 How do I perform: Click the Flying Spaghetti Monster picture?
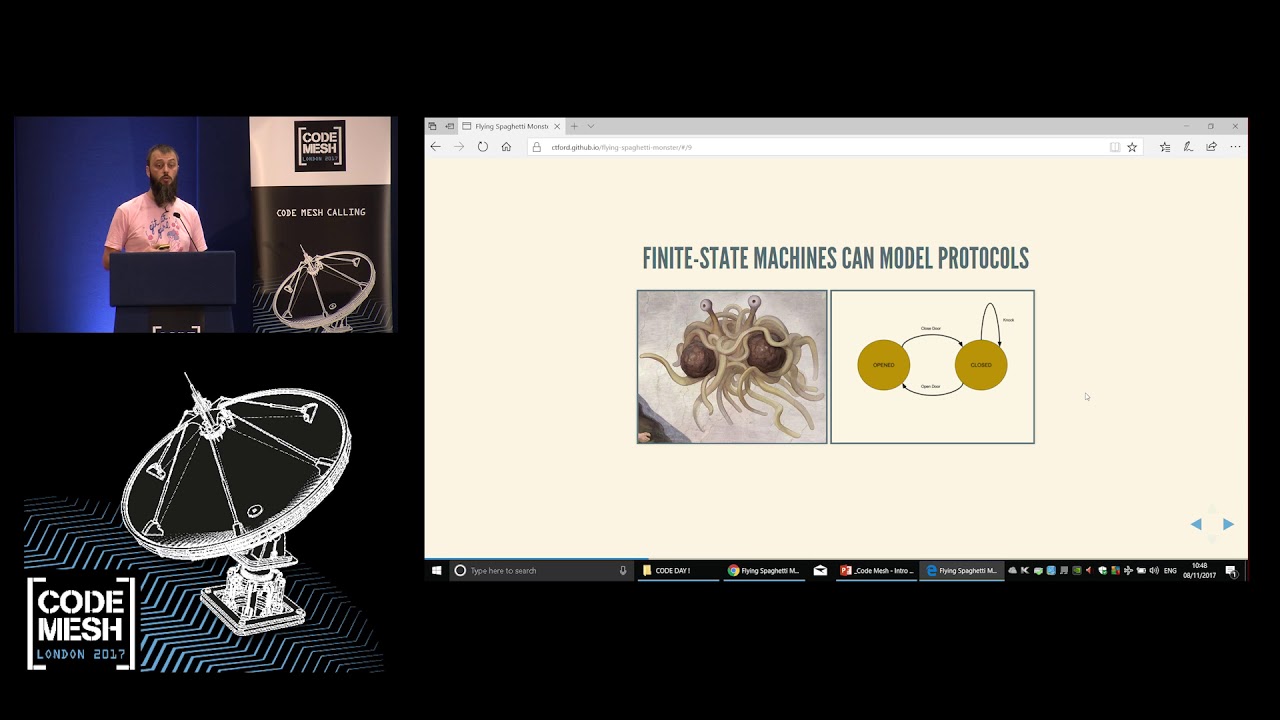pyautogui.click(x=732, y=367)
